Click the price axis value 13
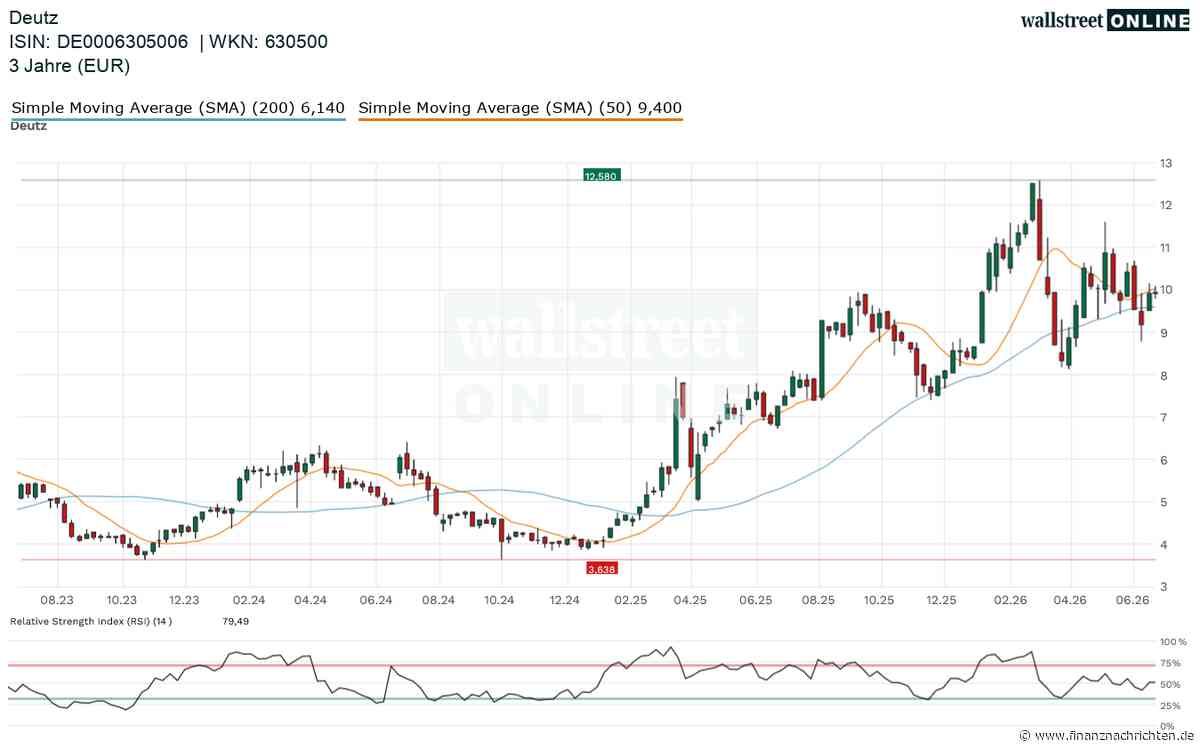 (1166, 163)
